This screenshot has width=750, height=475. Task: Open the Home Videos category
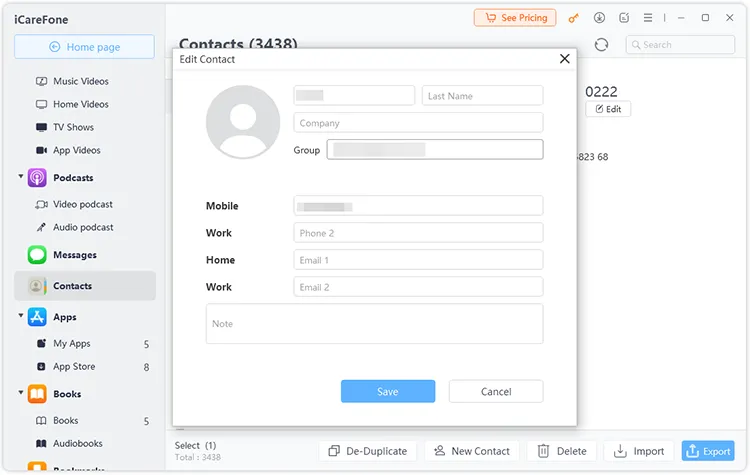(x=80, y=104)
